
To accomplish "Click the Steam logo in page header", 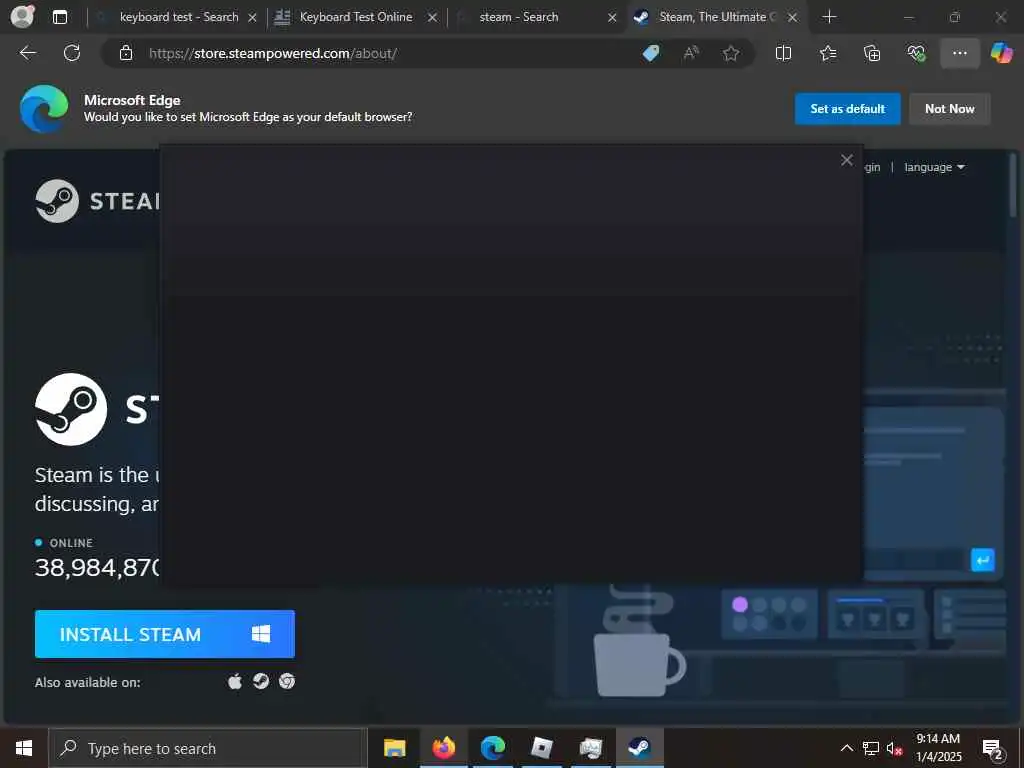I will coord(97,200).
